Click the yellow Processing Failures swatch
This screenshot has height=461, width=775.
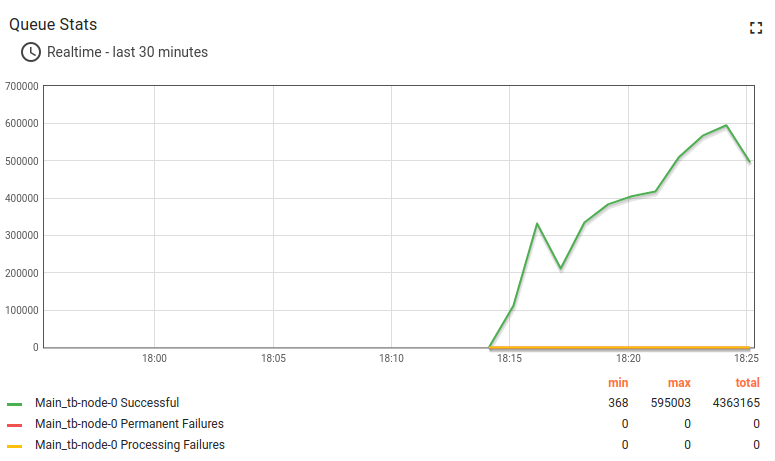click(x=14, y=446)
